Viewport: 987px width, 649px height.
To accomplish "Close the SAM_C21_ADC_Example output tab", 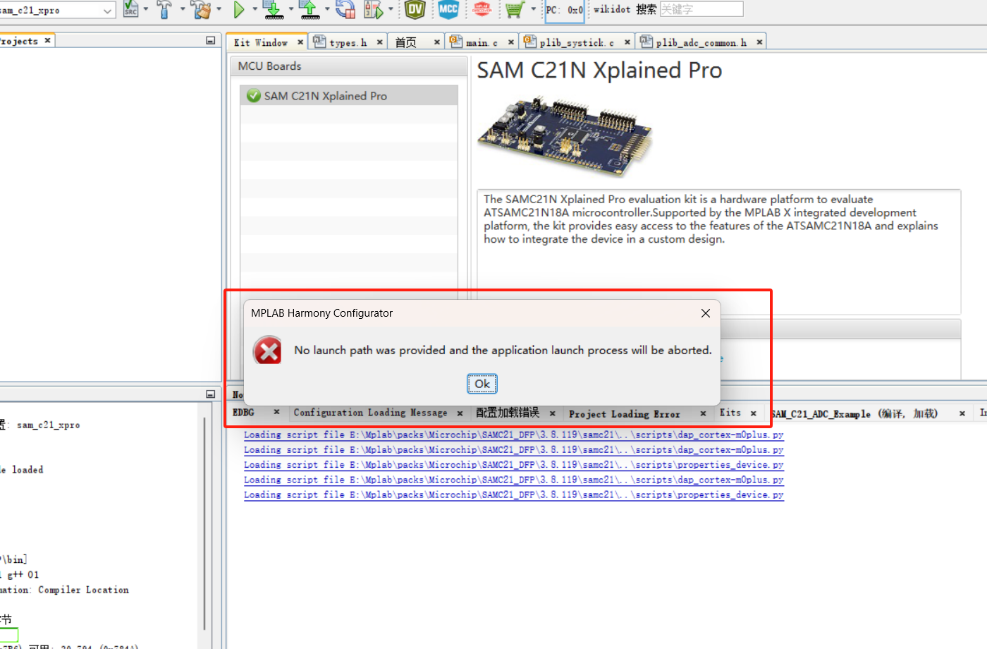I will [x=962, y=413].
